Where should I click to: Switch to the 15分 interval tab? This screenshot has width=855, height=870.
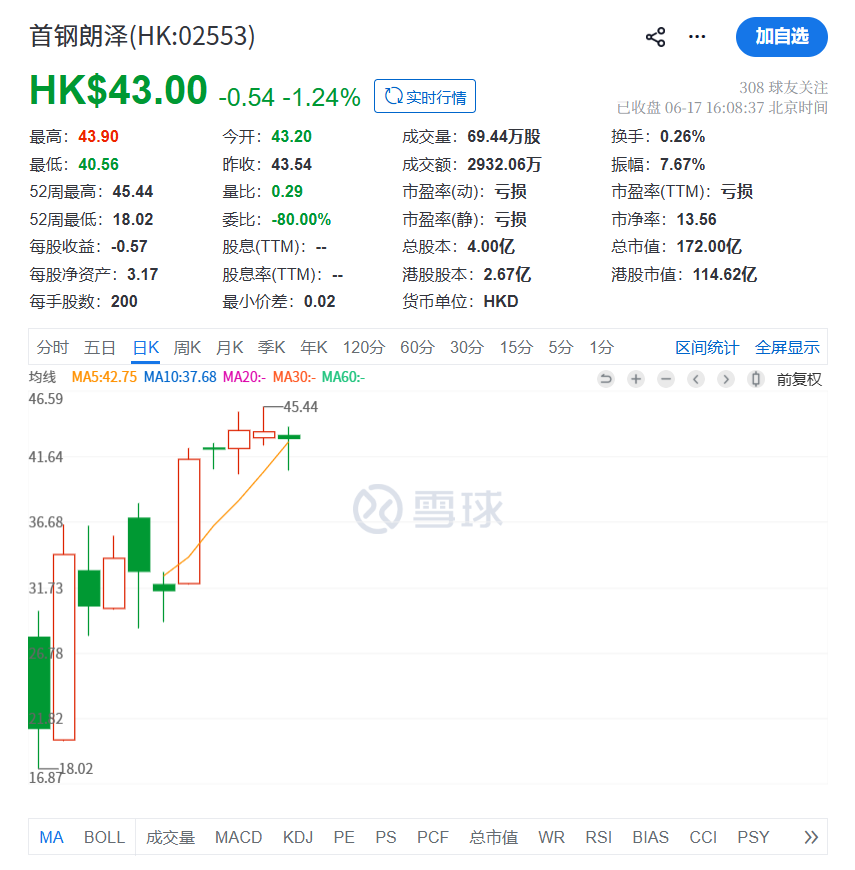tap(516, 347)
